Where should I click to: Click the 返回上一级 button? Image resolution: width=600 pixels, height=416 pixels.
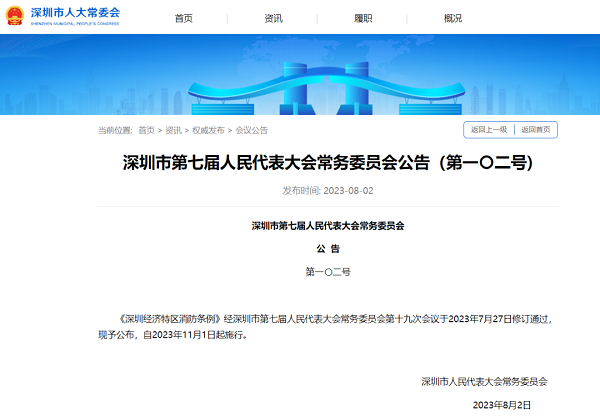click(489, 130)
